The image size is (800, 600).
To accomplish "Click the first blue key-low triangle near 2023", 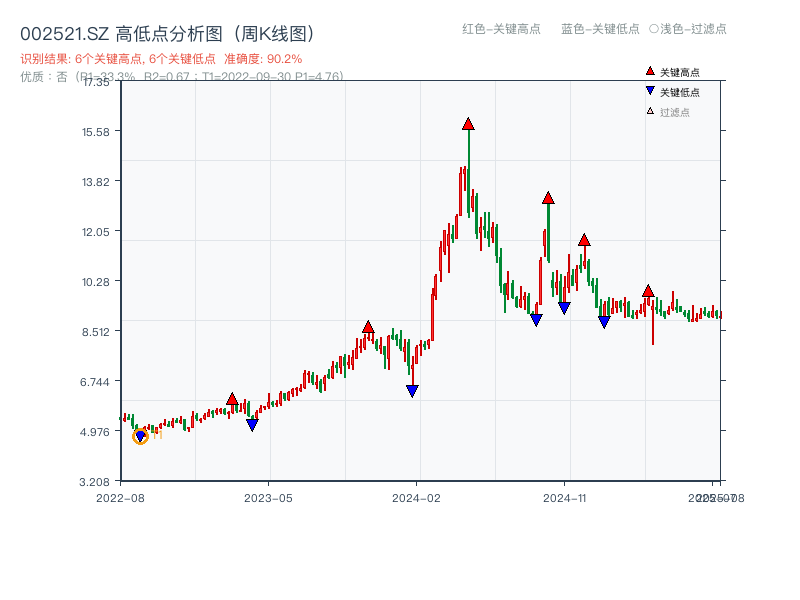I will point(253,424).
